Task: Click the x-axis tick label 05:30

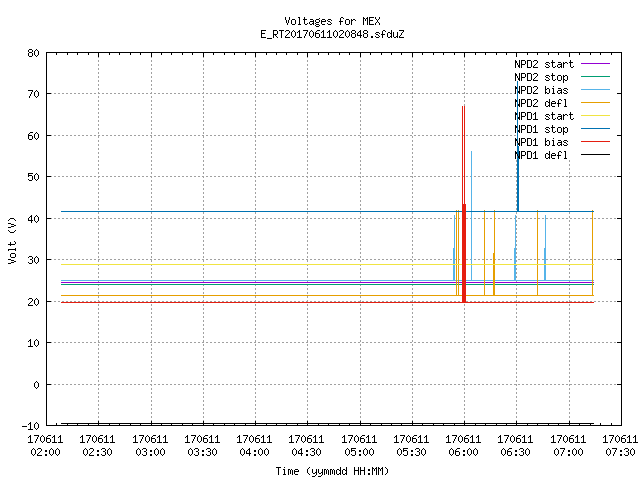Action: pos(411,452)
